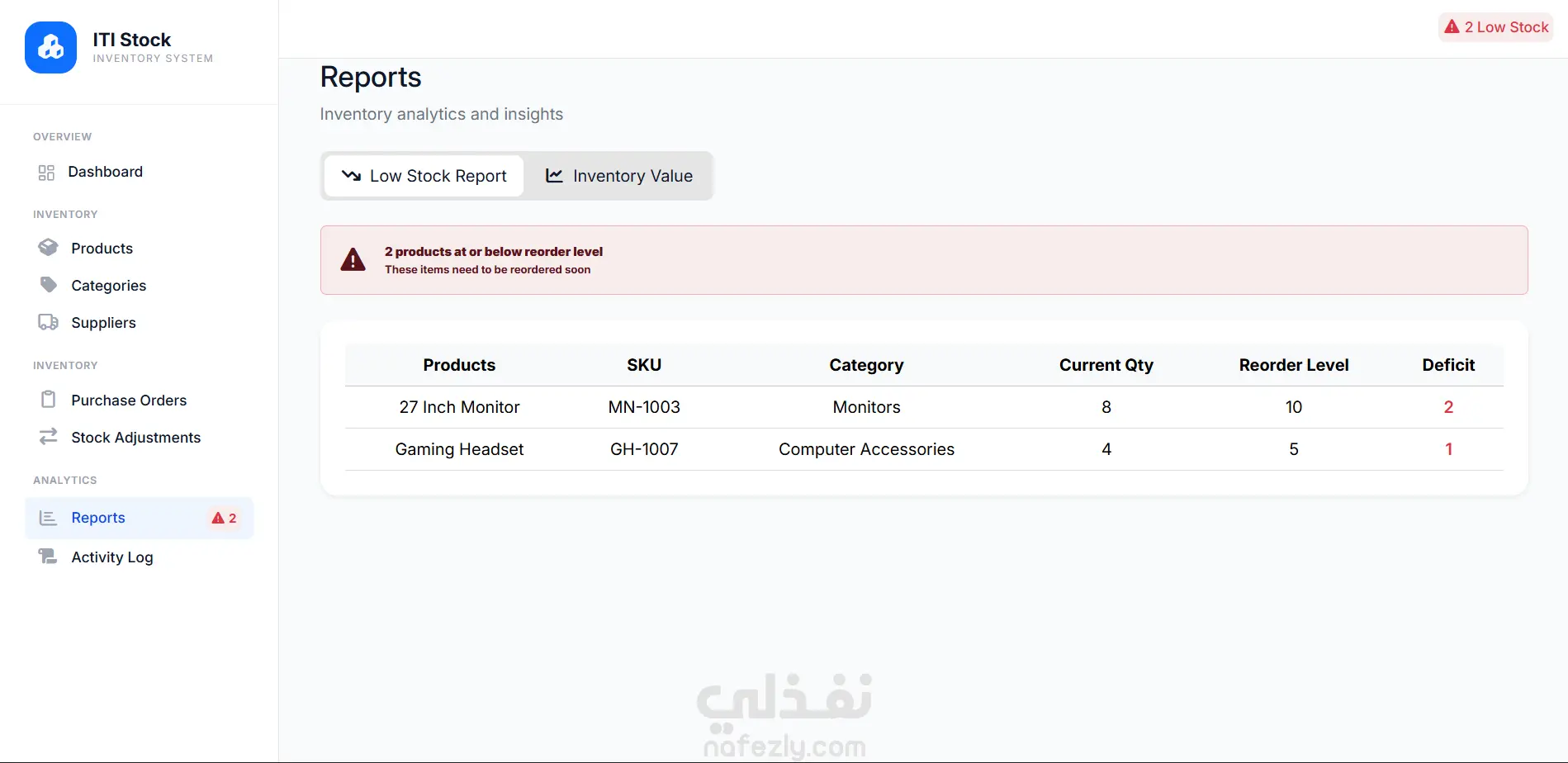Select the Low Stock Report tab
Viewport: 1568px width, 763px height.
point(424,176)
